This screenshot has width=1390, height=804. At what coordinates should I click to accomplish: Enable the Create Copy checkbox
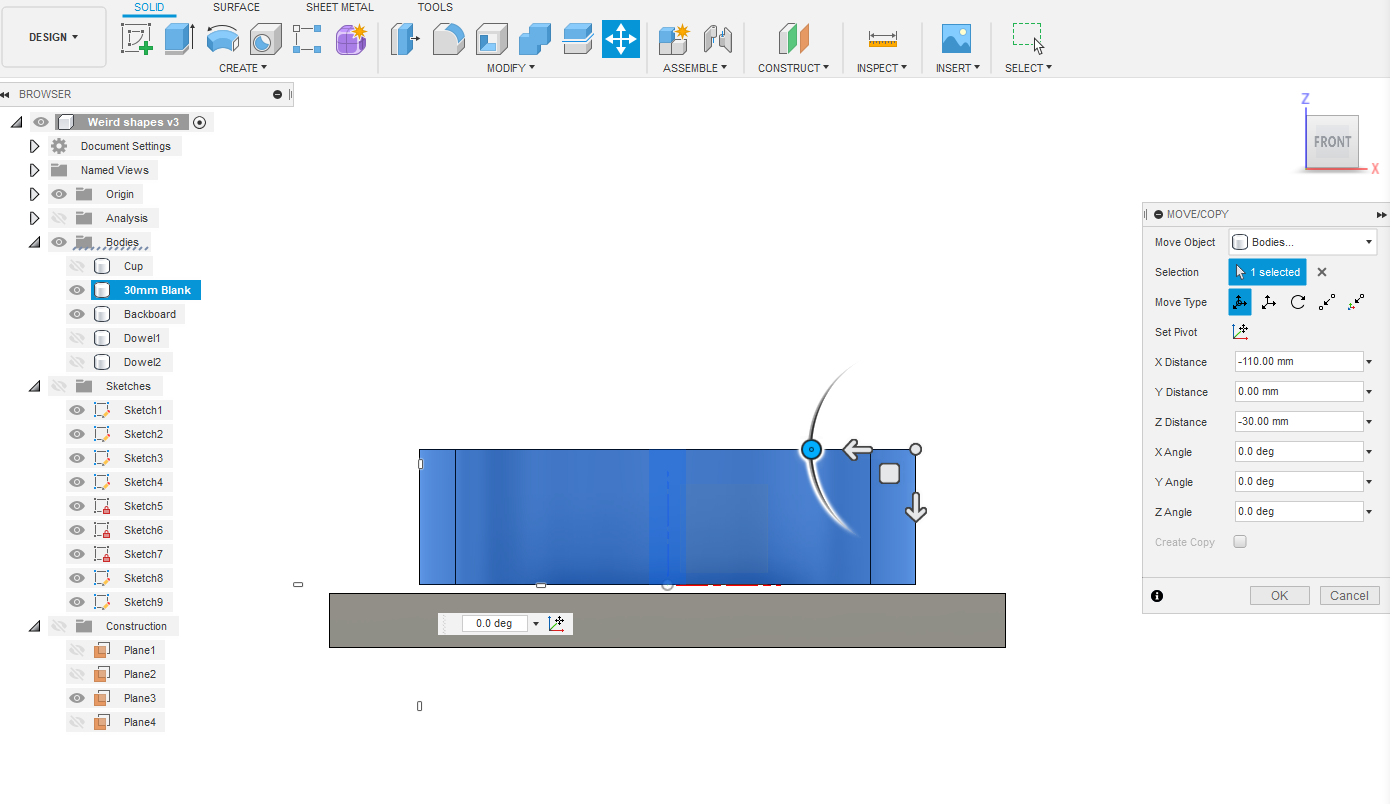click(1240, 541)
